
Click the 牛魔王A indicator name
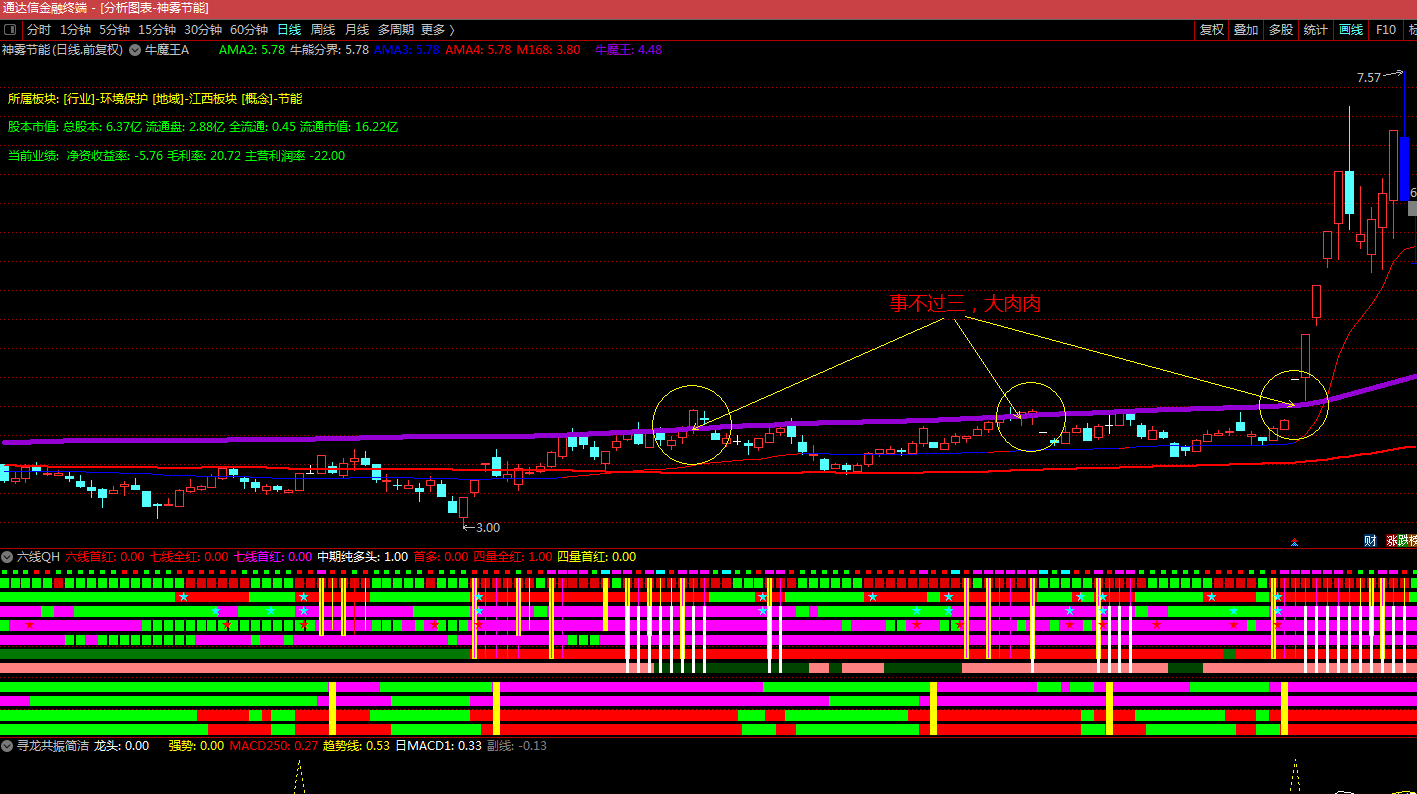coord(167,49)
